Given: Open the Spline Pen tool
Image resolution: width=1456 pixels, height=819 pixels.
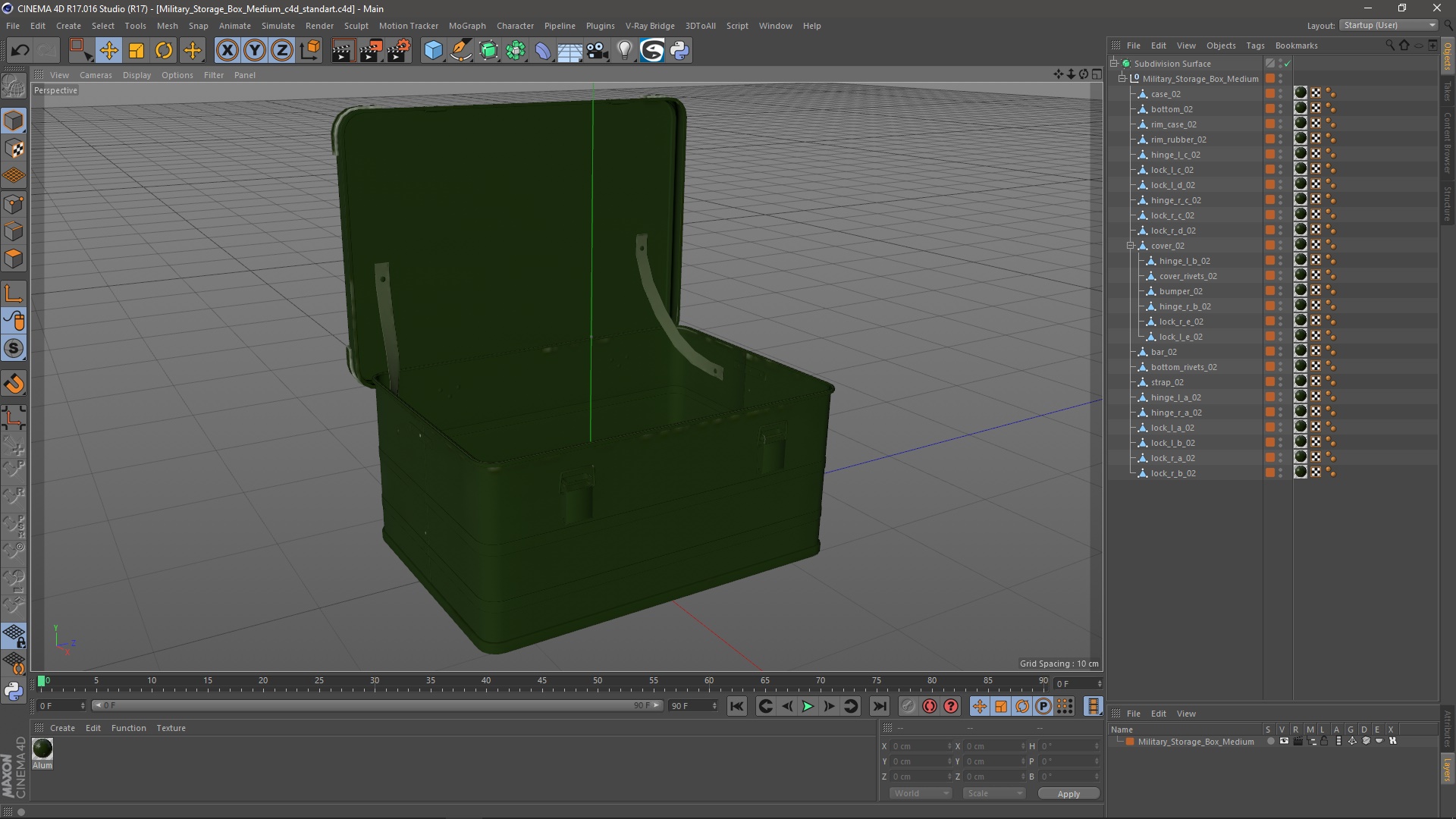Looking at the screenshot, I should 461,51.
